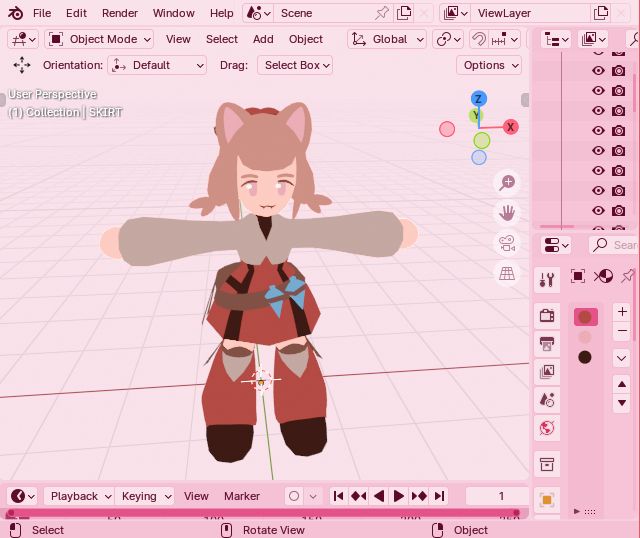The image size is (640, 538).
Task: Open the material slot specials chevron
Action: click(622, 358)
